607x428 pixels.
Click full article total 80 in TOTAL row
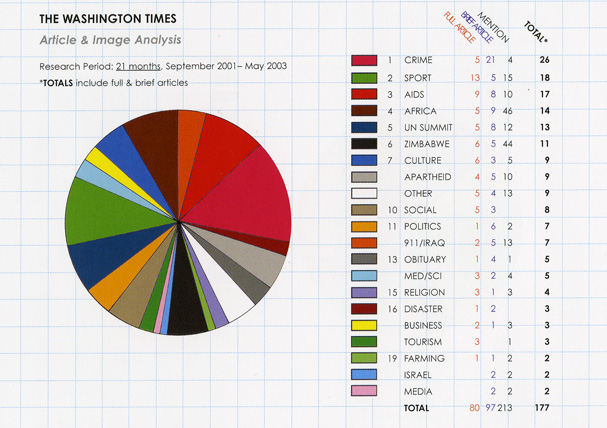[x=475, y=408]
